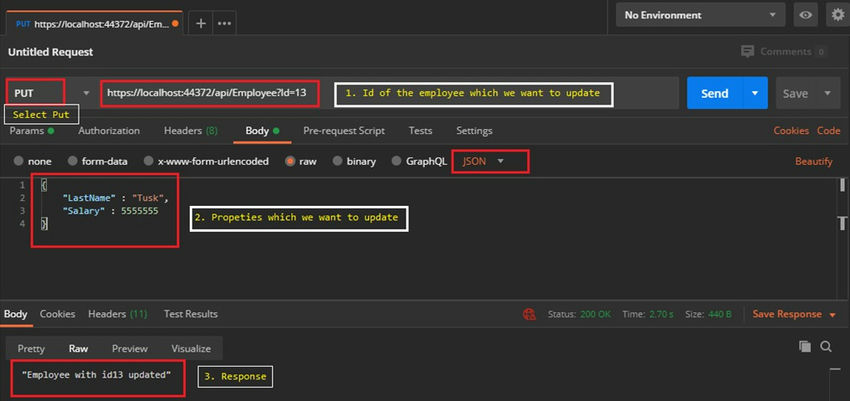Select the GraphQL body radio

[x=397, y=161]
